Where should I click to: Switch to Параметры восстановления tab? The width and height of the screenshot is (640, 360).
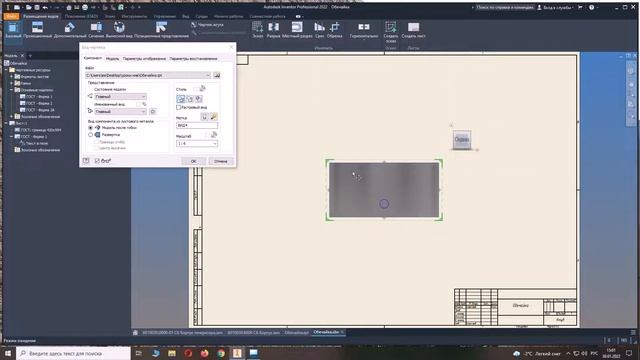pos(193,59)
